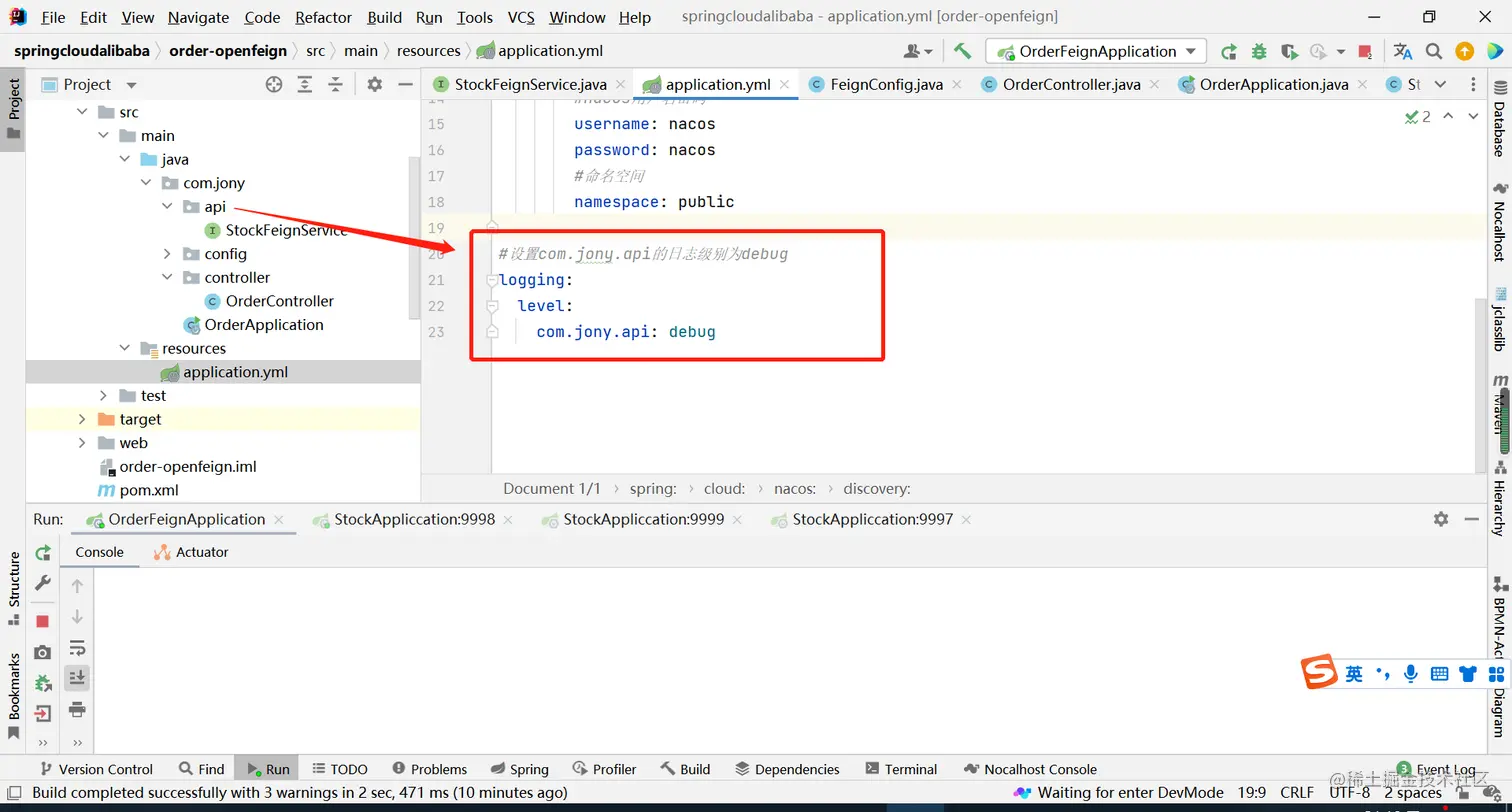Screen dimensions: 1512x812
Task: Click the problems count indicator showing 2
Action: point(1417,117)
